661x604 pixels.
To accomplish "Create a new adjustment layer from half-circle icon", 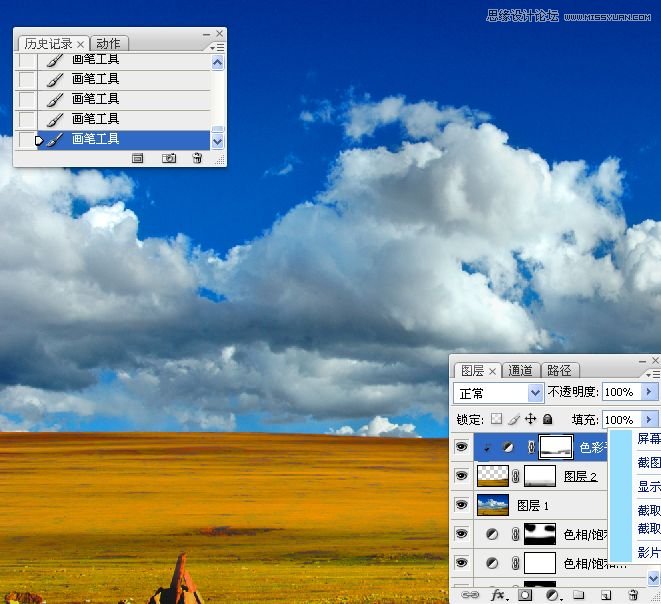I will pos(552,596).
